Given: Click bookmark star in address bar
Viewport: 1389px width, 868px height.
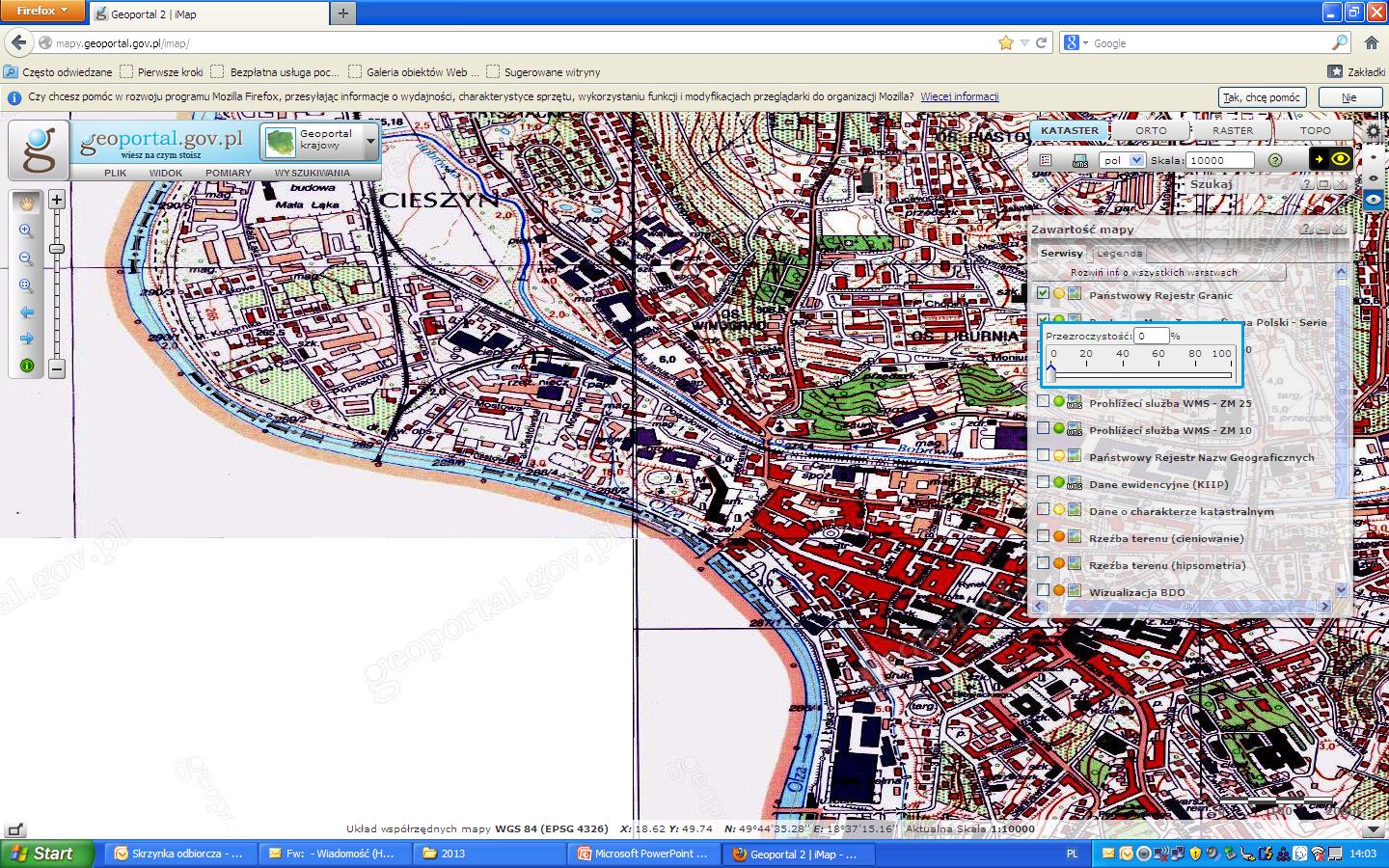Looking at the screenshot, I should (1006, 42).
